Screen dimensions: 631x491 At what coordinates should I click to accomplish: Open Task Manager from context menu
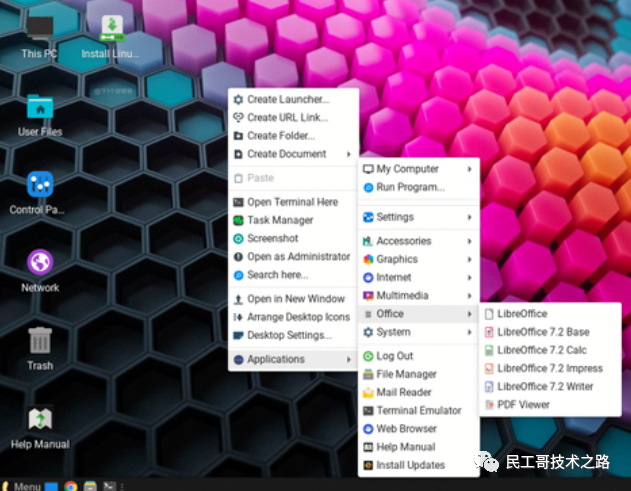[293, 220]
